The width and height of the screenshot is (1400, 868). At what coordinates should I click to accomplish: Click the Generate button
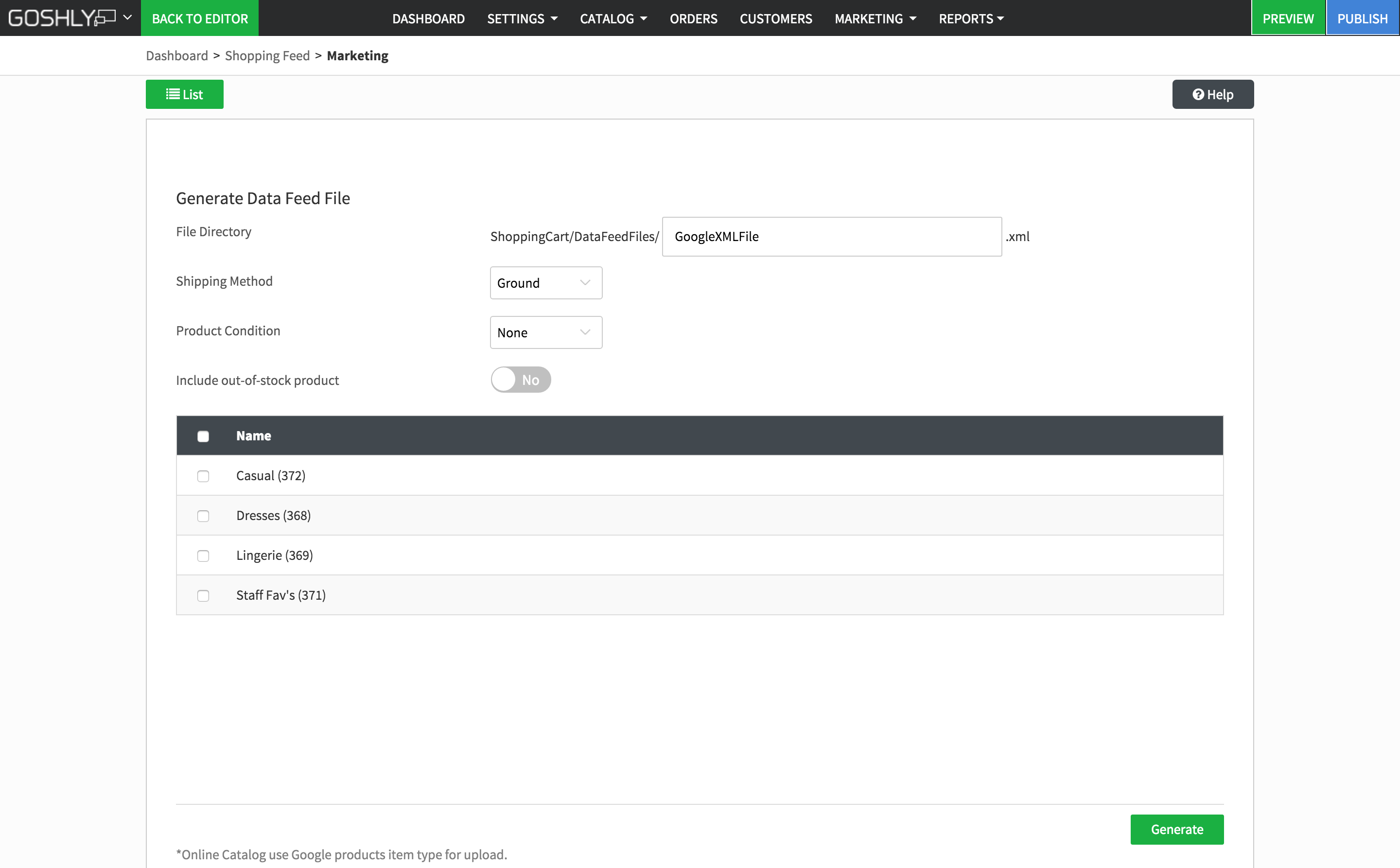pyautogui.click(x=1176, y=829)
